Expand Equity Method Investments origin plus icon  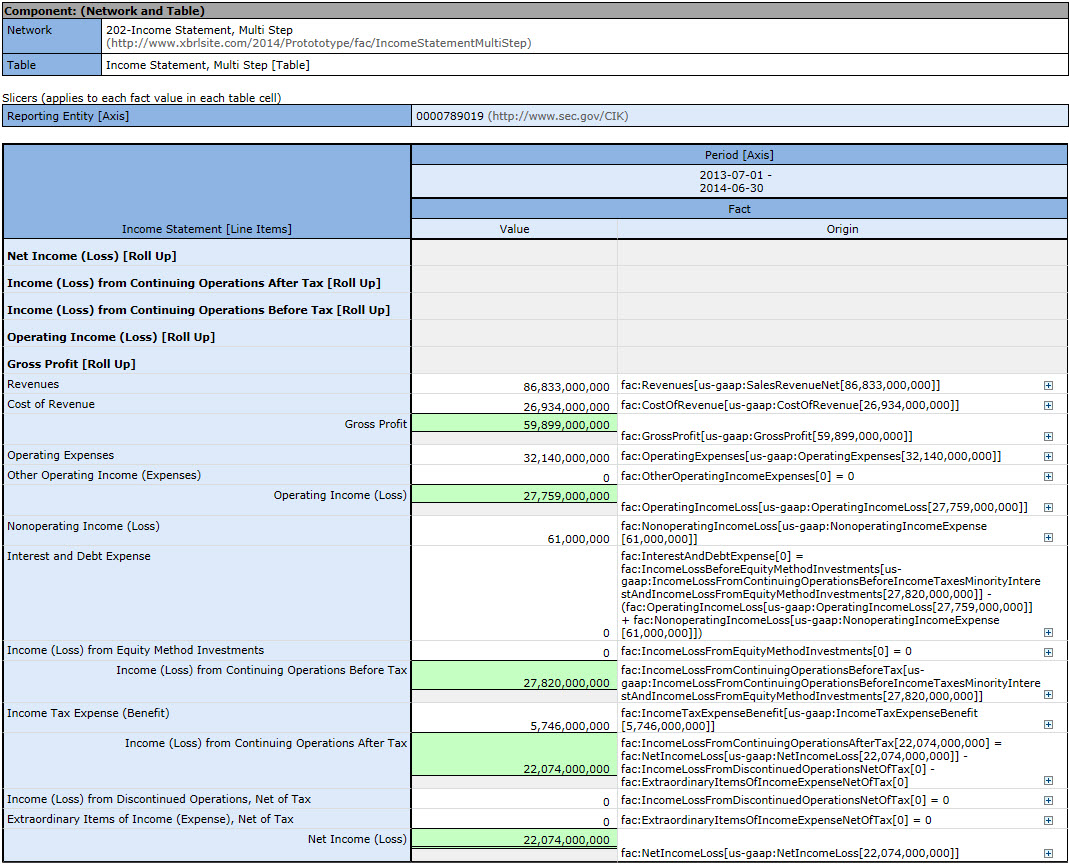(x=1048, y=652)
